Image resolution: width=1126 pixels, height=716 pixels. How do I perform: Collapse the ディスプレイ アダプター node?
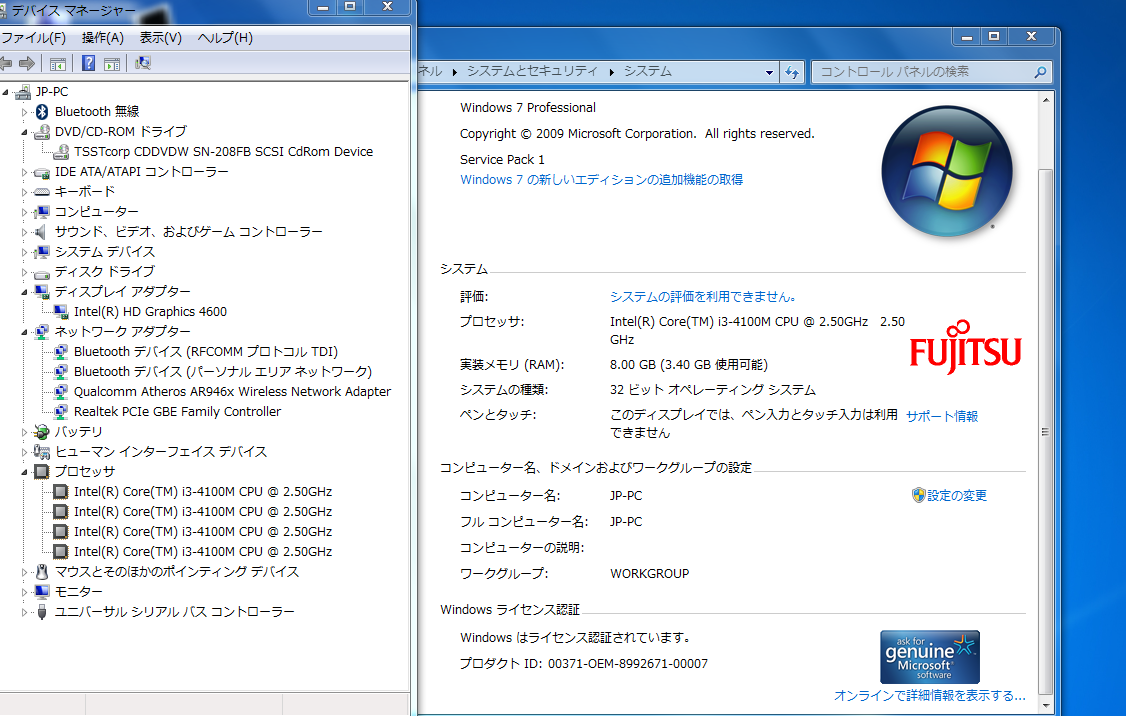pos(24,292)
